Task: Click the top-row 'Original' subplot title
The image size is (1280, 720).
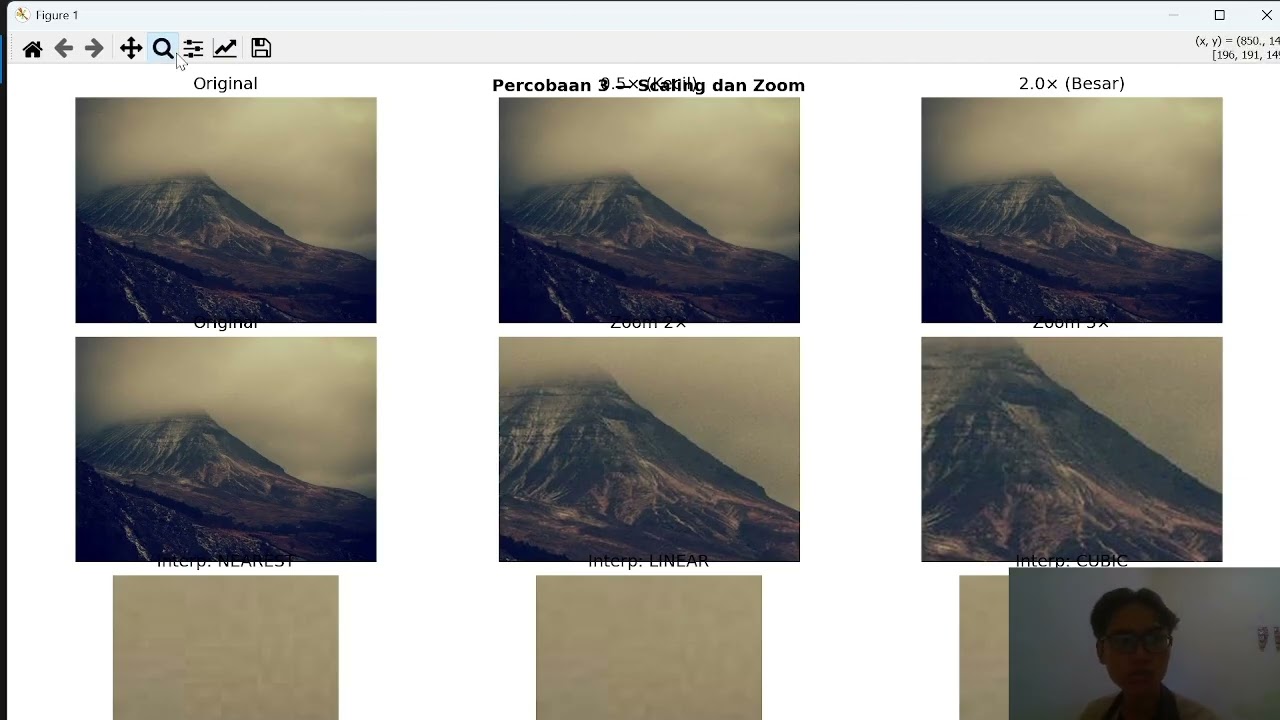Action: pos(225,83)
